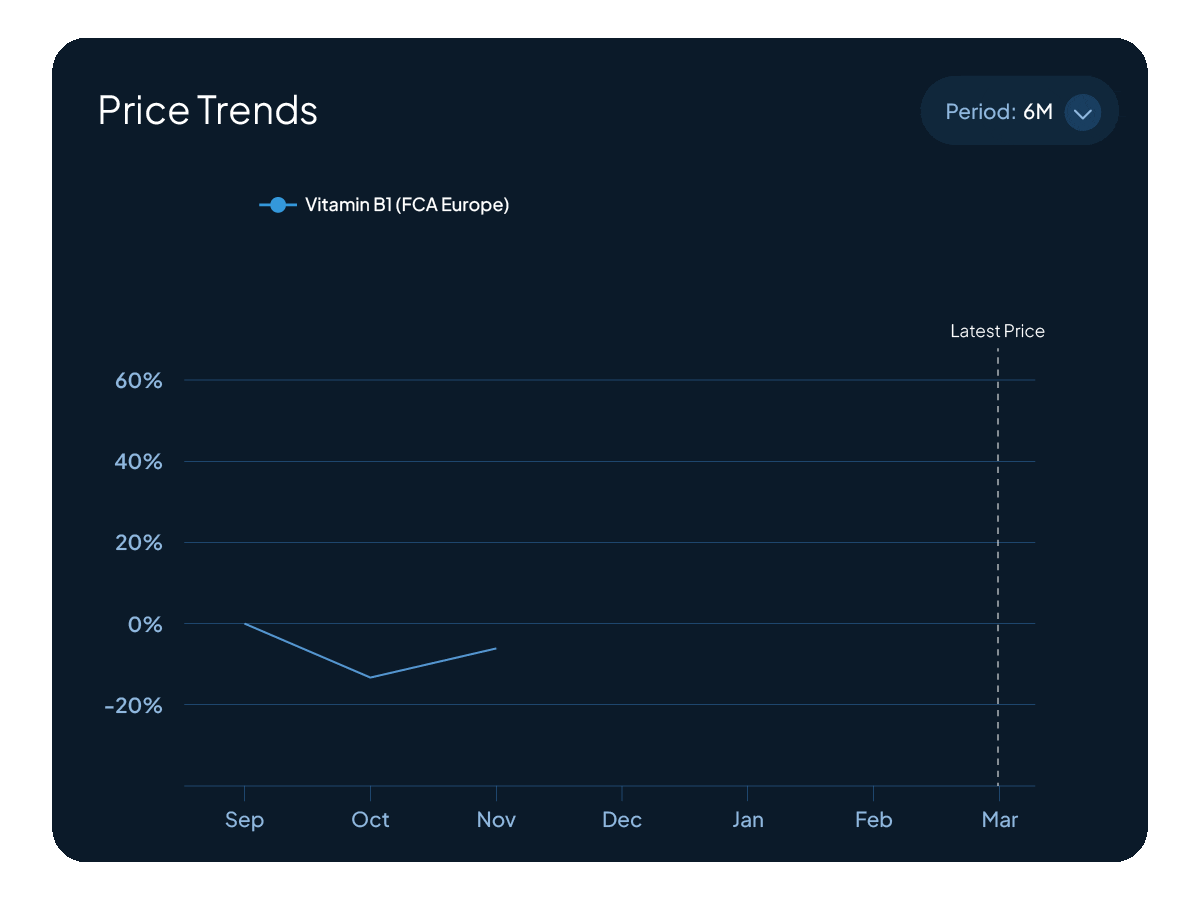This screenshot has height=900, width=1200.
Task: Select the Latest Price marker label
Action: tap(997, 331)
